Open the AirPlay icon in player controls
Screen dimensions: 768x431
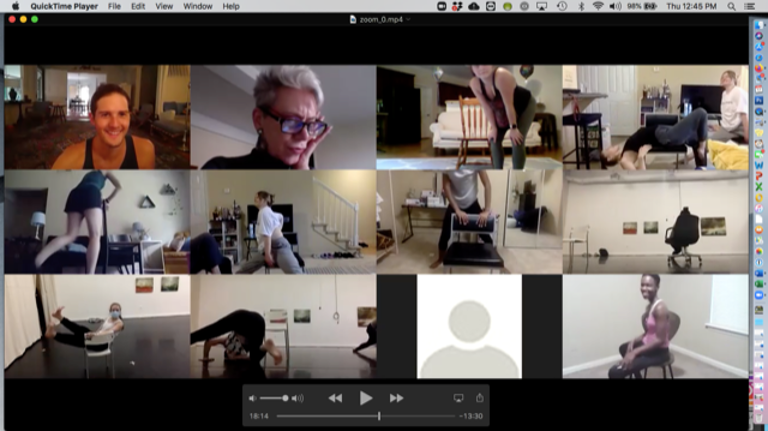(x=459, y=398)
